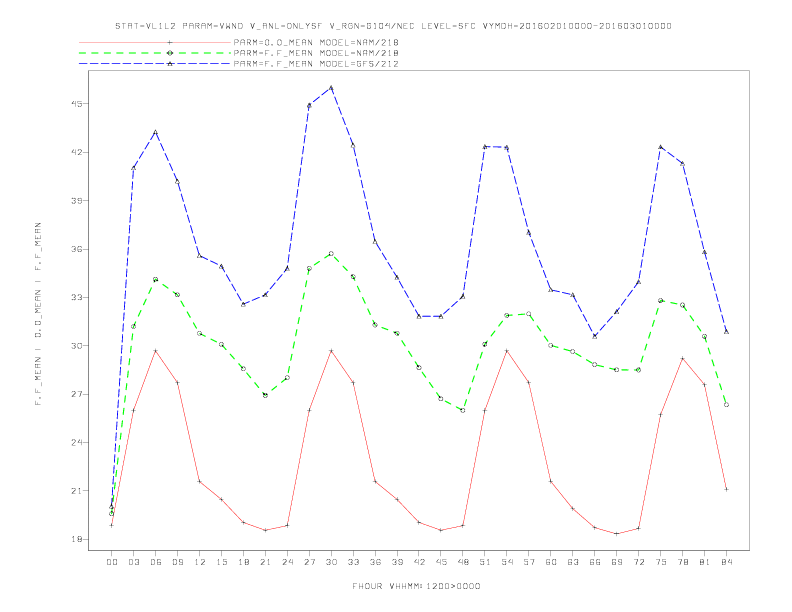Click x-axis tick label 78
This screenshot has height=612, width=792.
pos(682,562)
